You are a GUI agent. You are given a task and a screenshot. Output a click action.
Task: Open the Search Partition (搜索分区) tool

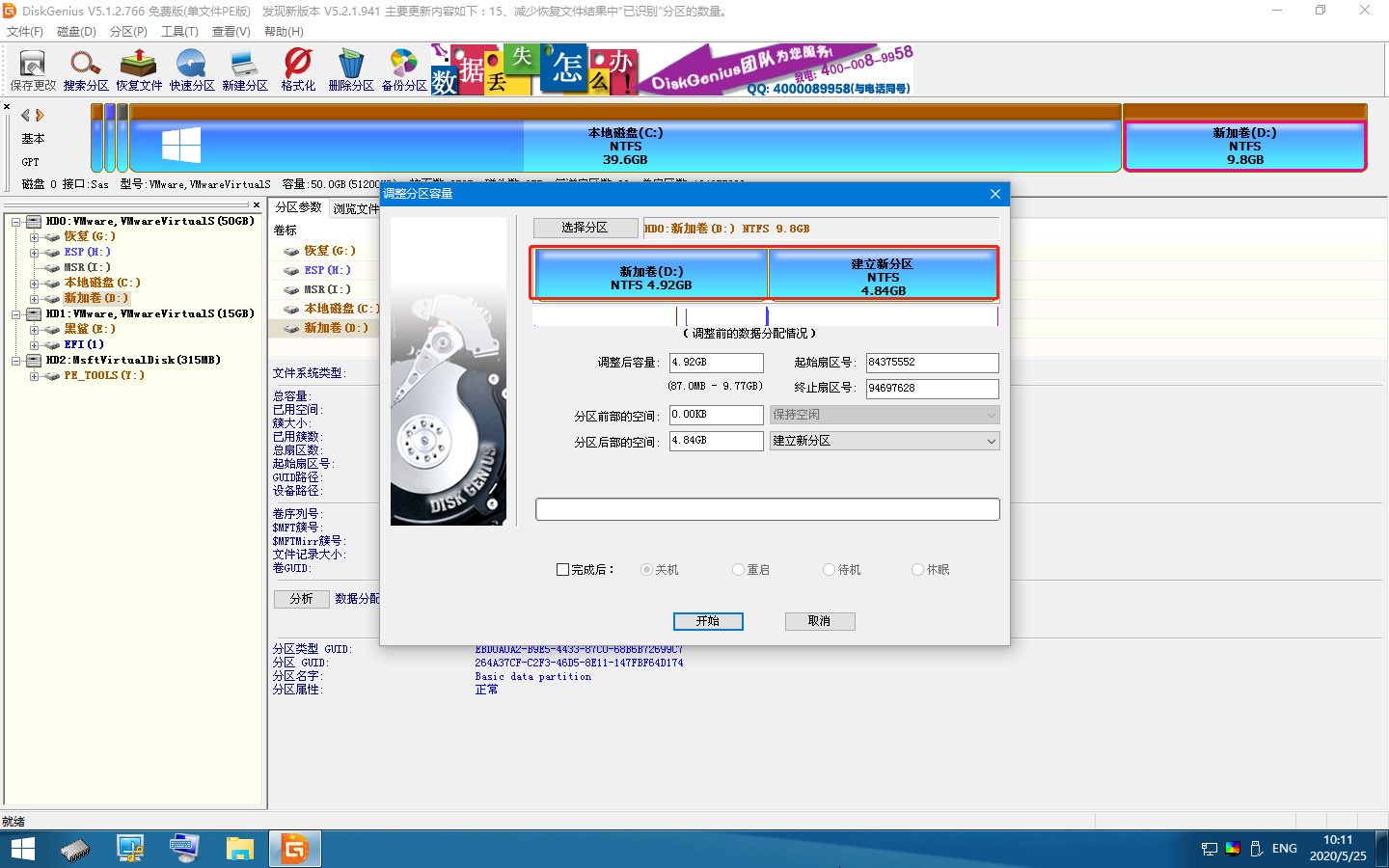click(86, 70)
